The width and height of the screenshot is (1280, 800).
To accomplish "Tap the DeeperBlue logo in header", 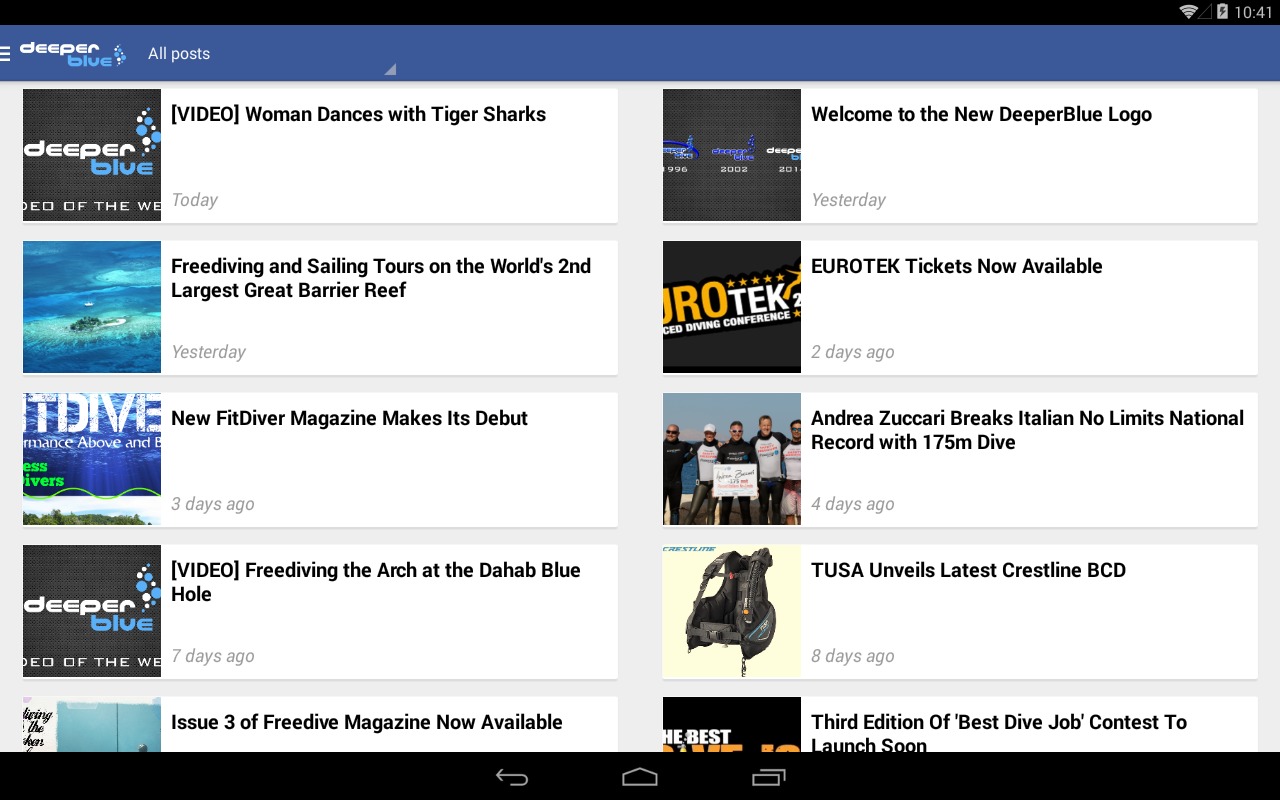I will click(x=74, y=54).
